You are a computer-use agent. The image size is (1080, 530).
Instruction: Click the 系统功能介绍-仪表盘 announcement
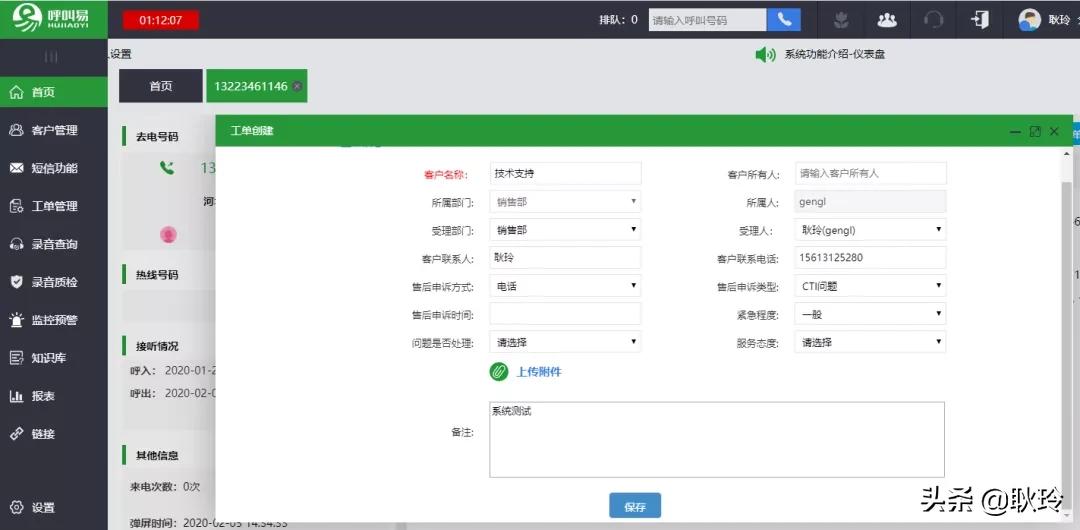[x=835, y=54]
